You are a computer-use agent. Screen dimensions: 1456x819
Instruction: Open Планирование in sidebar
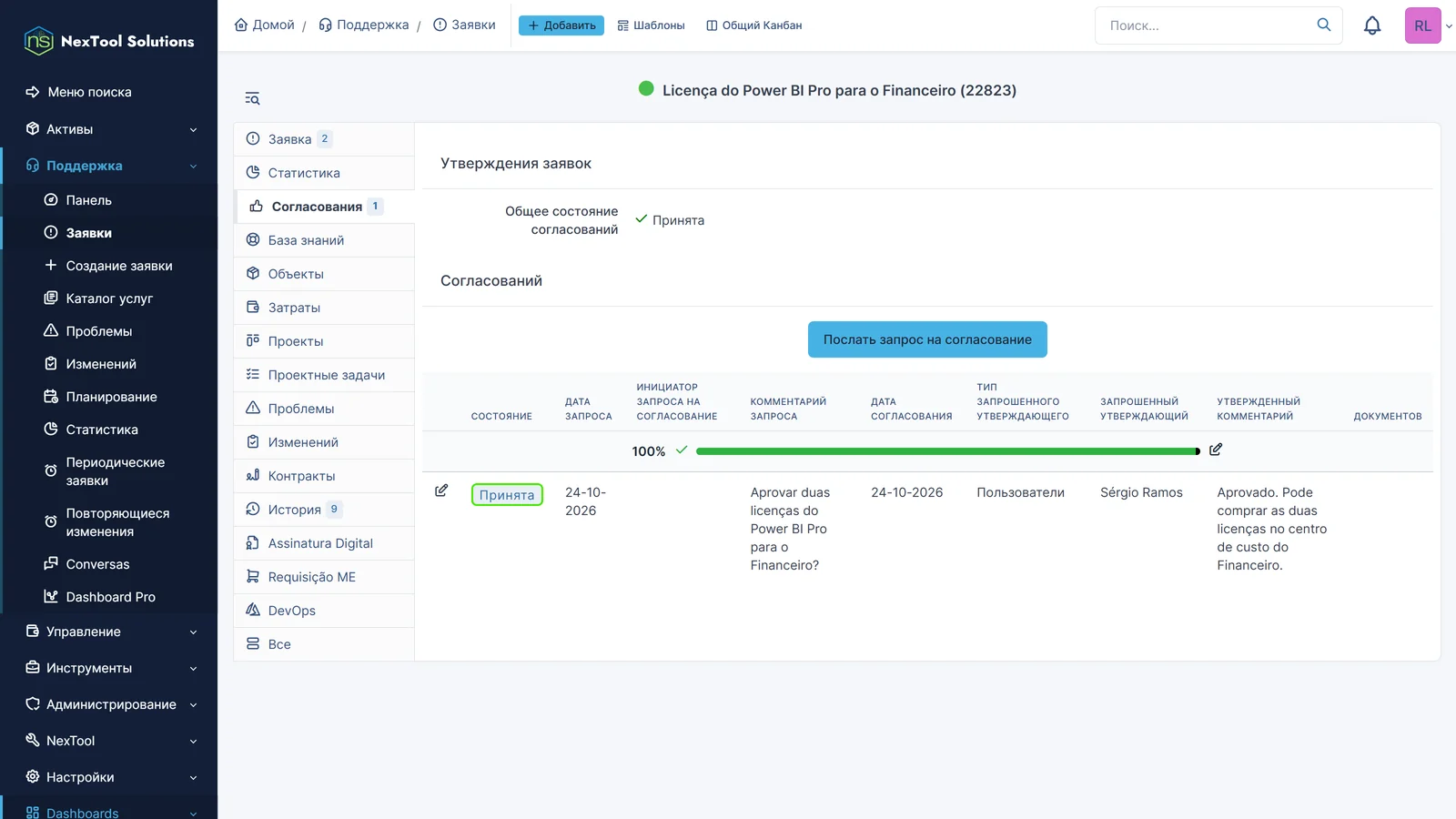click(x=110, y=397)
